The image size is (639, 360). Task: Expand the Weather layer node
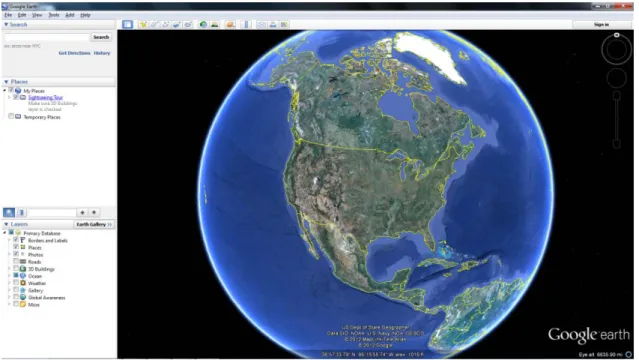pos(9,283)
